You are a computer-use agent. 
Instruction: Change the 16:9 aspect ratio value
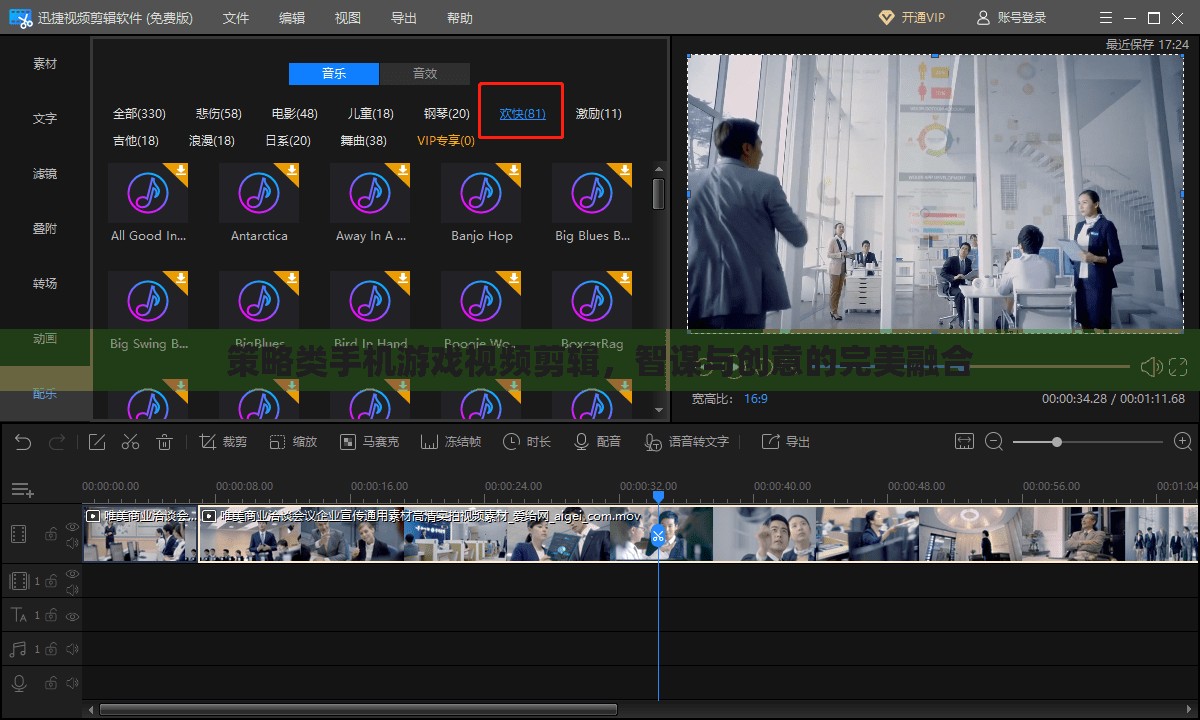click(755, 399)
